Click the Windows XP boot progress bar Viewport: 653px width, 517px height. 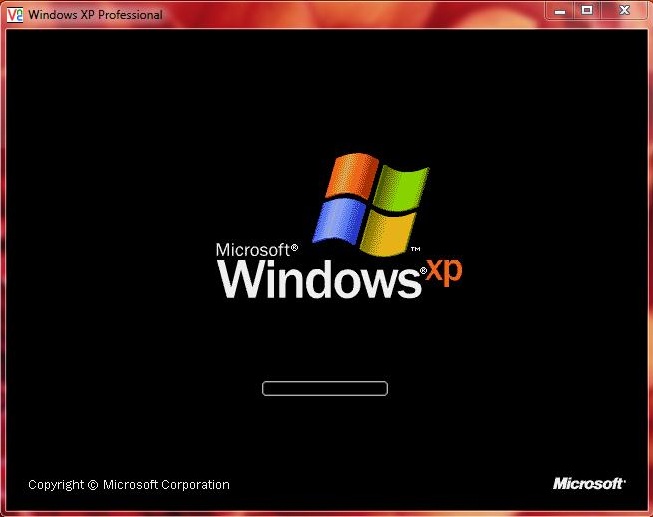coord(325,388)
